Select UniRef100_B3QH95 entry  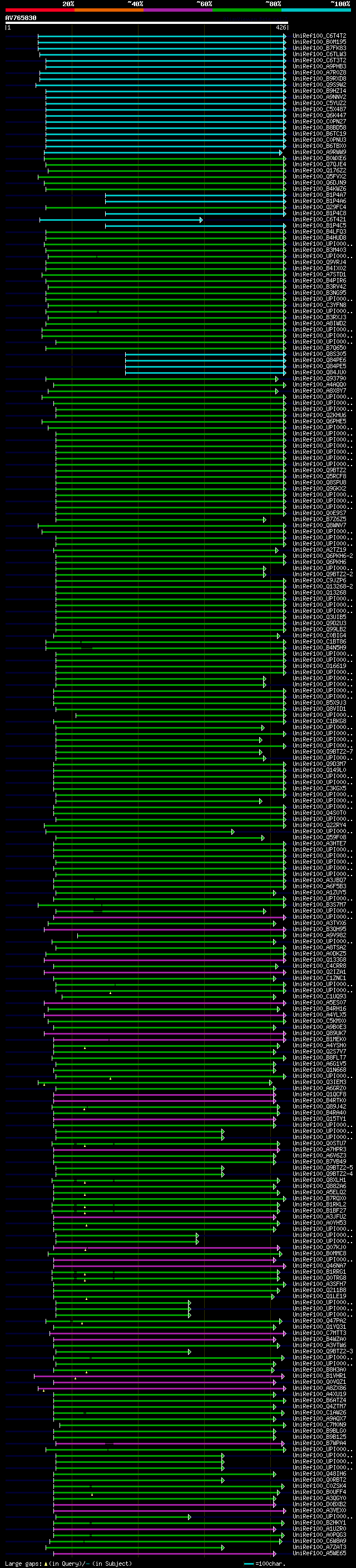pos(319,929)
